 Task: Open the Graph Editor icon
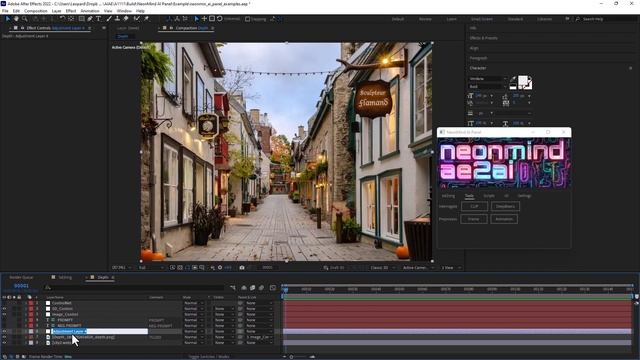coord(273,288)
